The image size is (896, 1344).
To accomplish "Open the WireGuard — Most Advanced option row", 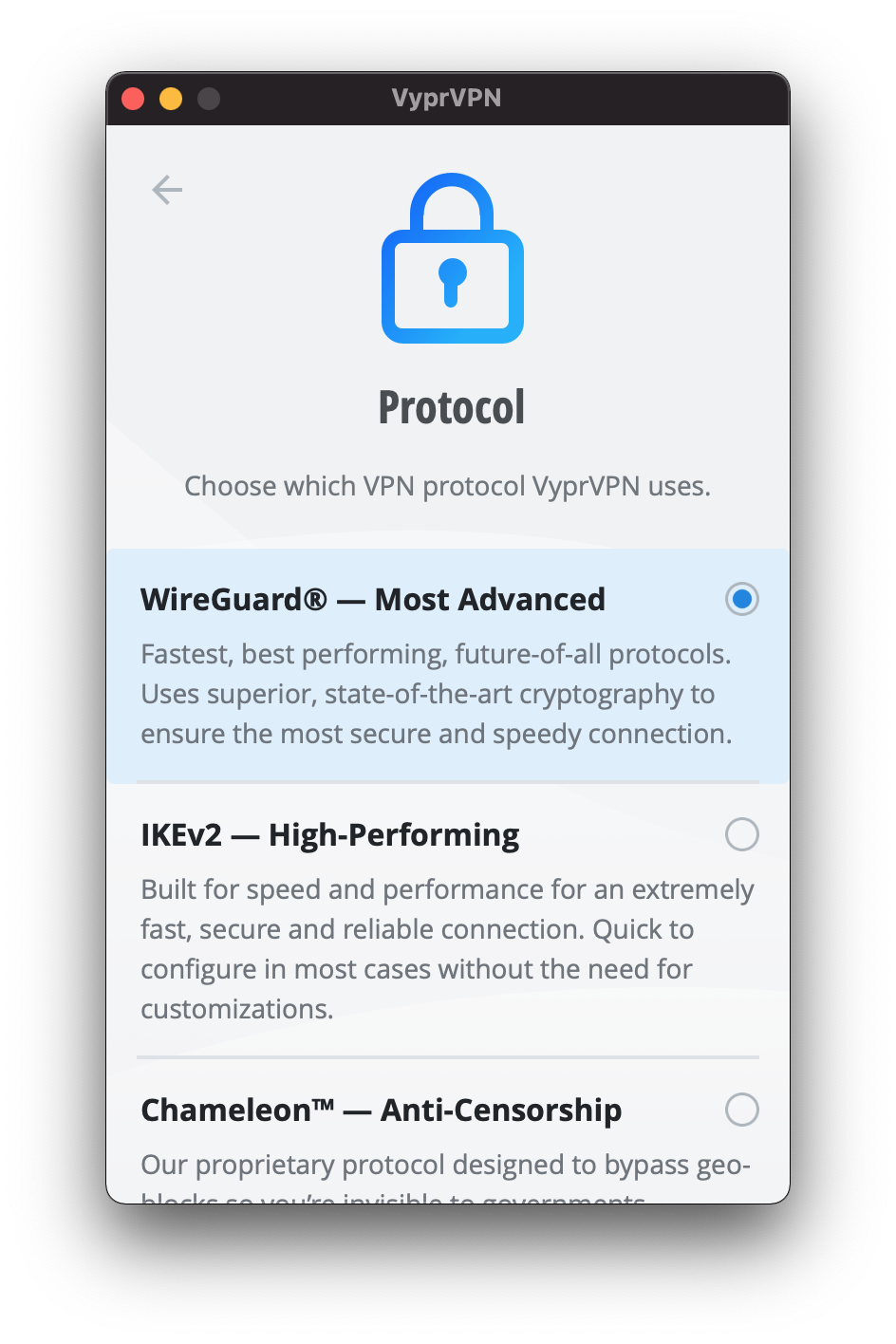I will click(x=373, y=599).
